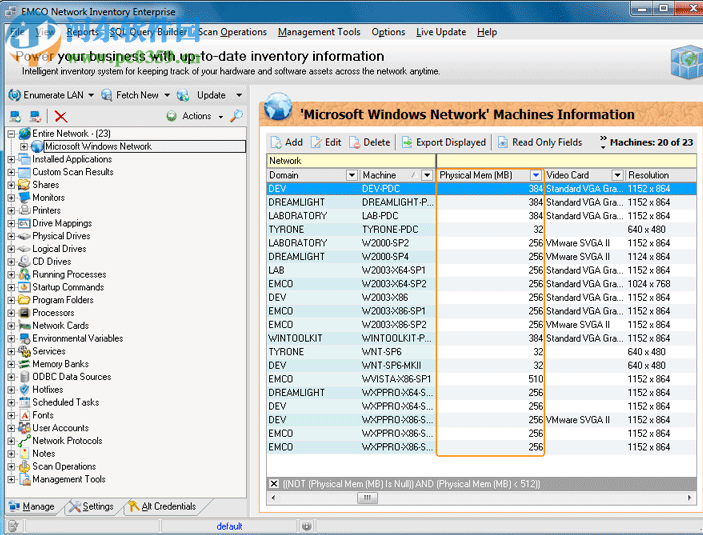Select the Logical Drives tree item
This screenshot has width=703, height=535.
59,249
